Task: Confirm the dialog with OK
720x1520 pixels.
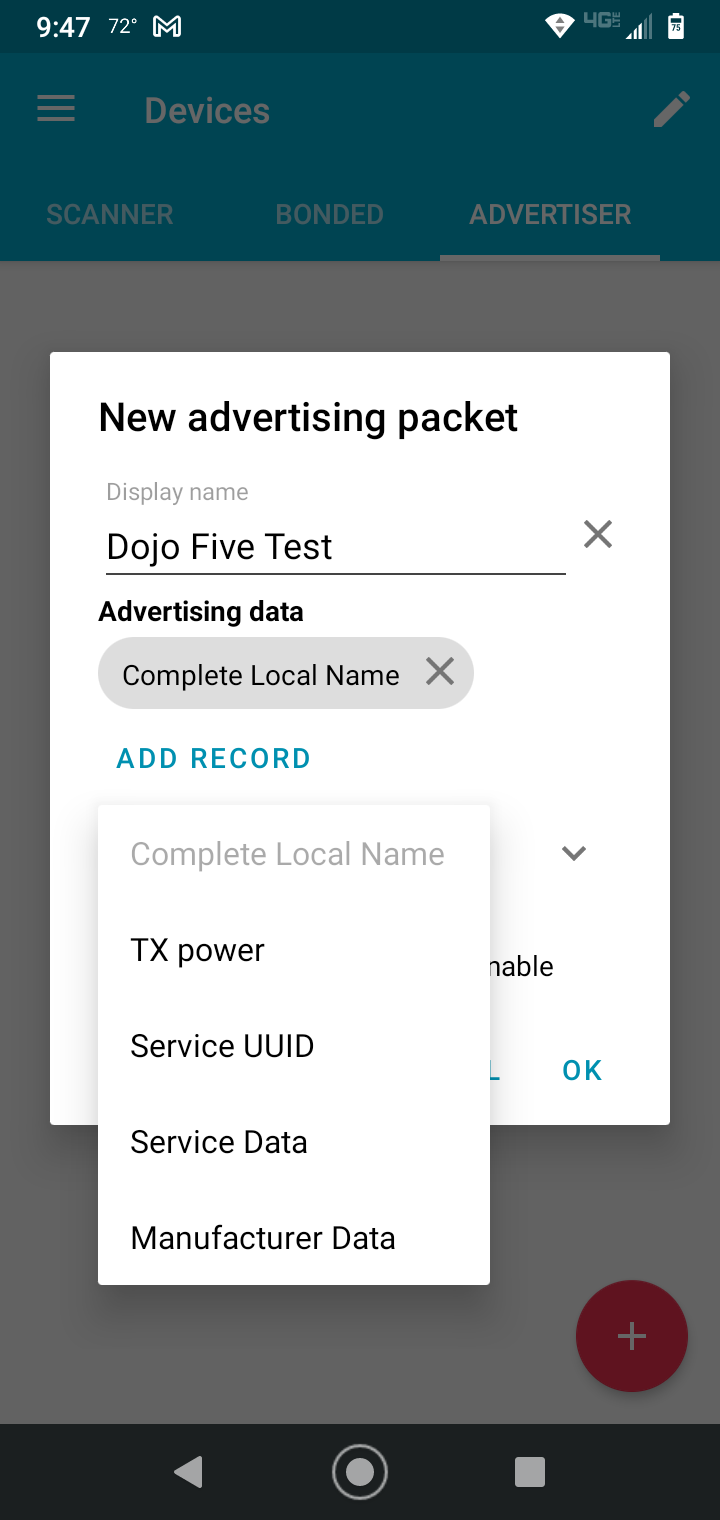Action: 582,1070
